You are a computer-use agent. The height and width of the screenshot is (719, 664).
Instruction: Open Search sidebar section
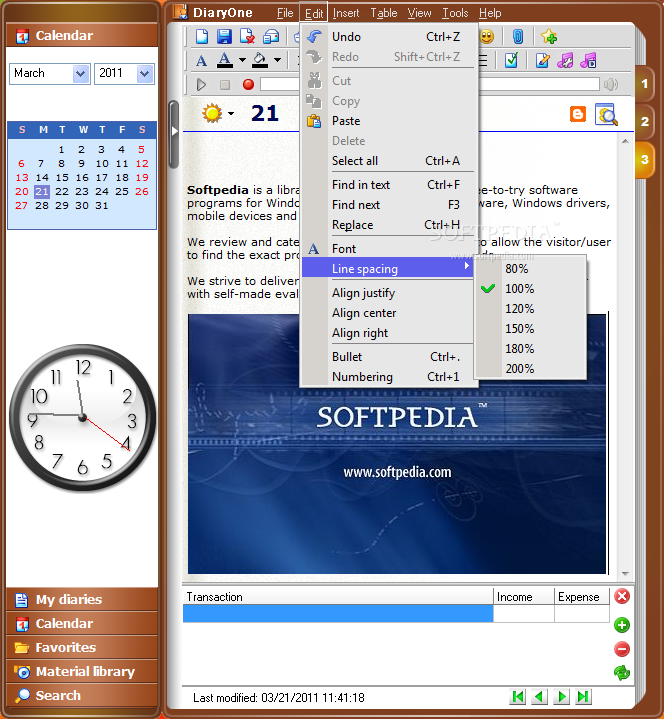[82, 695]
